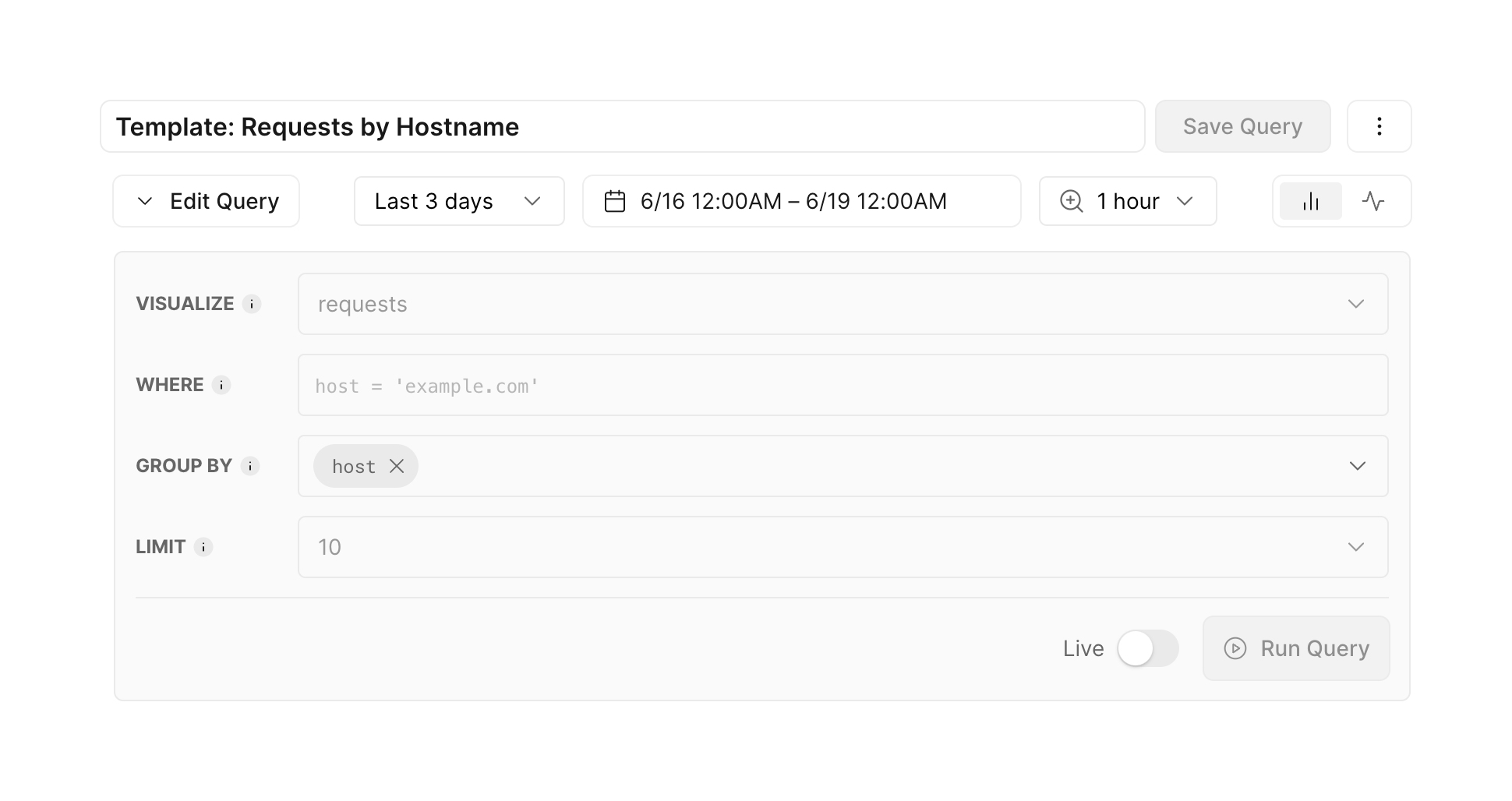1512x801 pixels.
Task: Click the WHERE info icon
Action: tap(221, 385)
